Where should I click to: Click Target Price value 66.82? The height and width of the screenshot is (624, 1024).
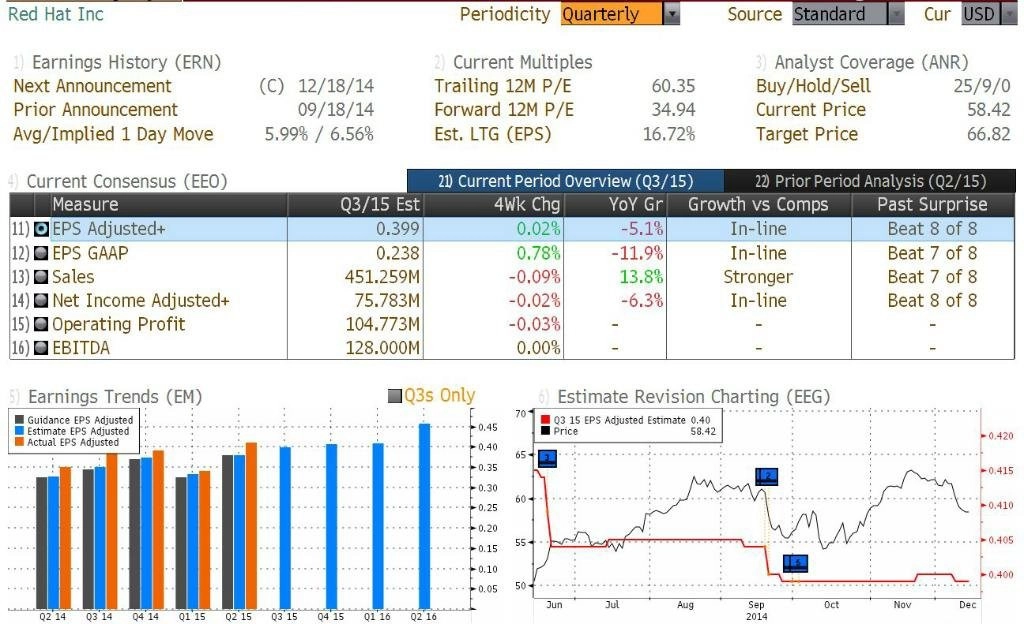(x=989, y=134)
